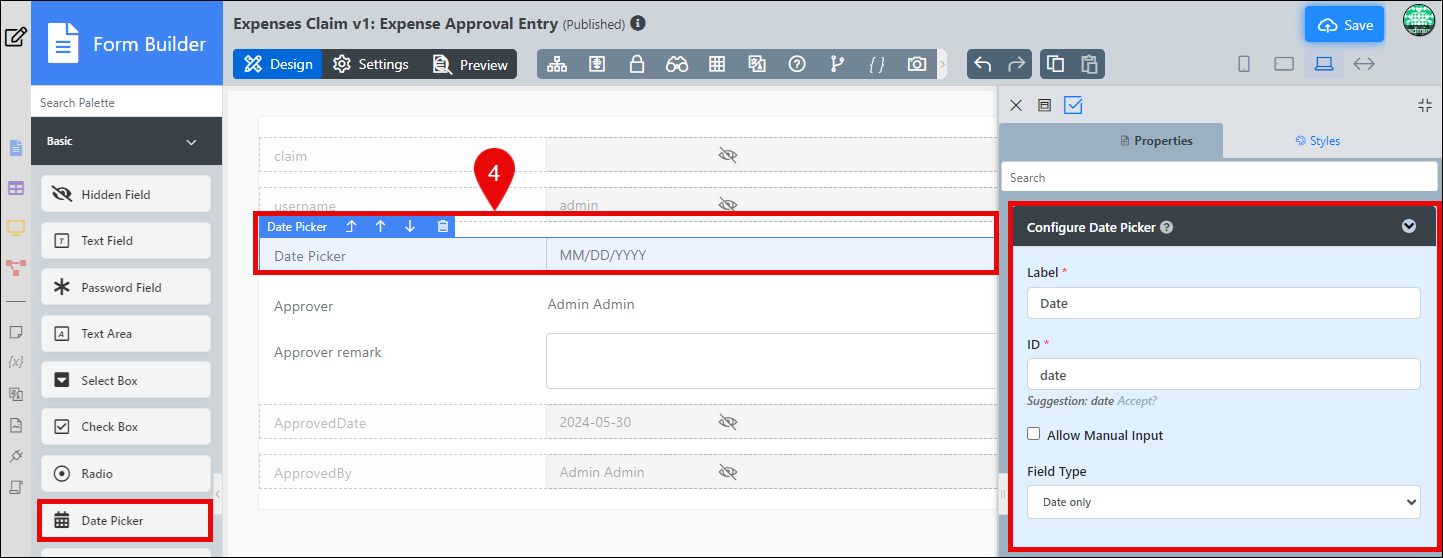Image resolution: width=1443 pixels, height=558 pixels.
Task: Open the Field Type Date only dropdown
Action: [x=1224, y=502]
